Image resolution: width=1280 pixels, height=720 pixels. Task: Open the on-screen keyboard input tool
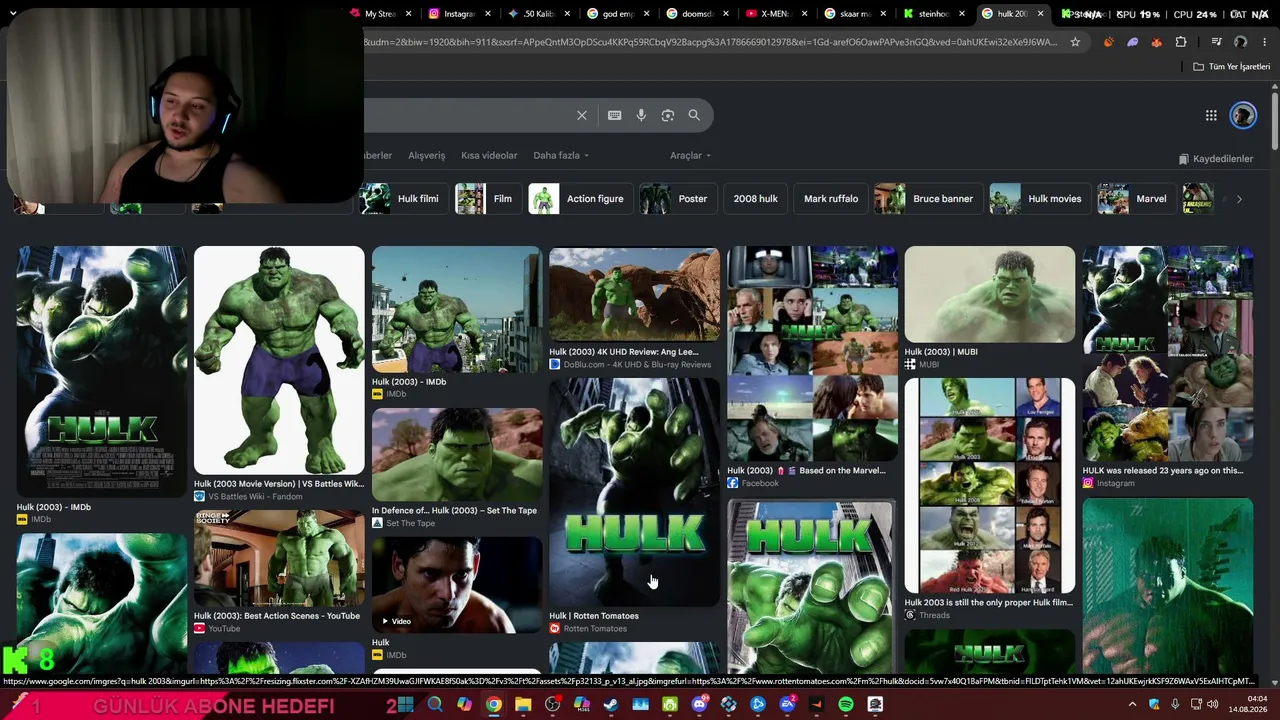coord(615,115)
